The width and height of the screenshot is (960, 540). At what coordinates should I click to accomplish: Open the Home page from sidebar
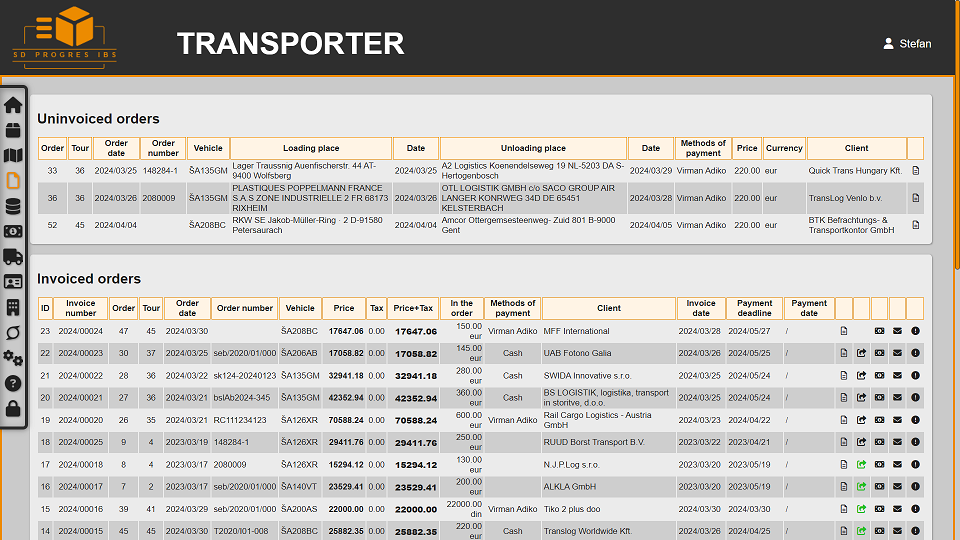pyautogui.click(x=13, y=105)
